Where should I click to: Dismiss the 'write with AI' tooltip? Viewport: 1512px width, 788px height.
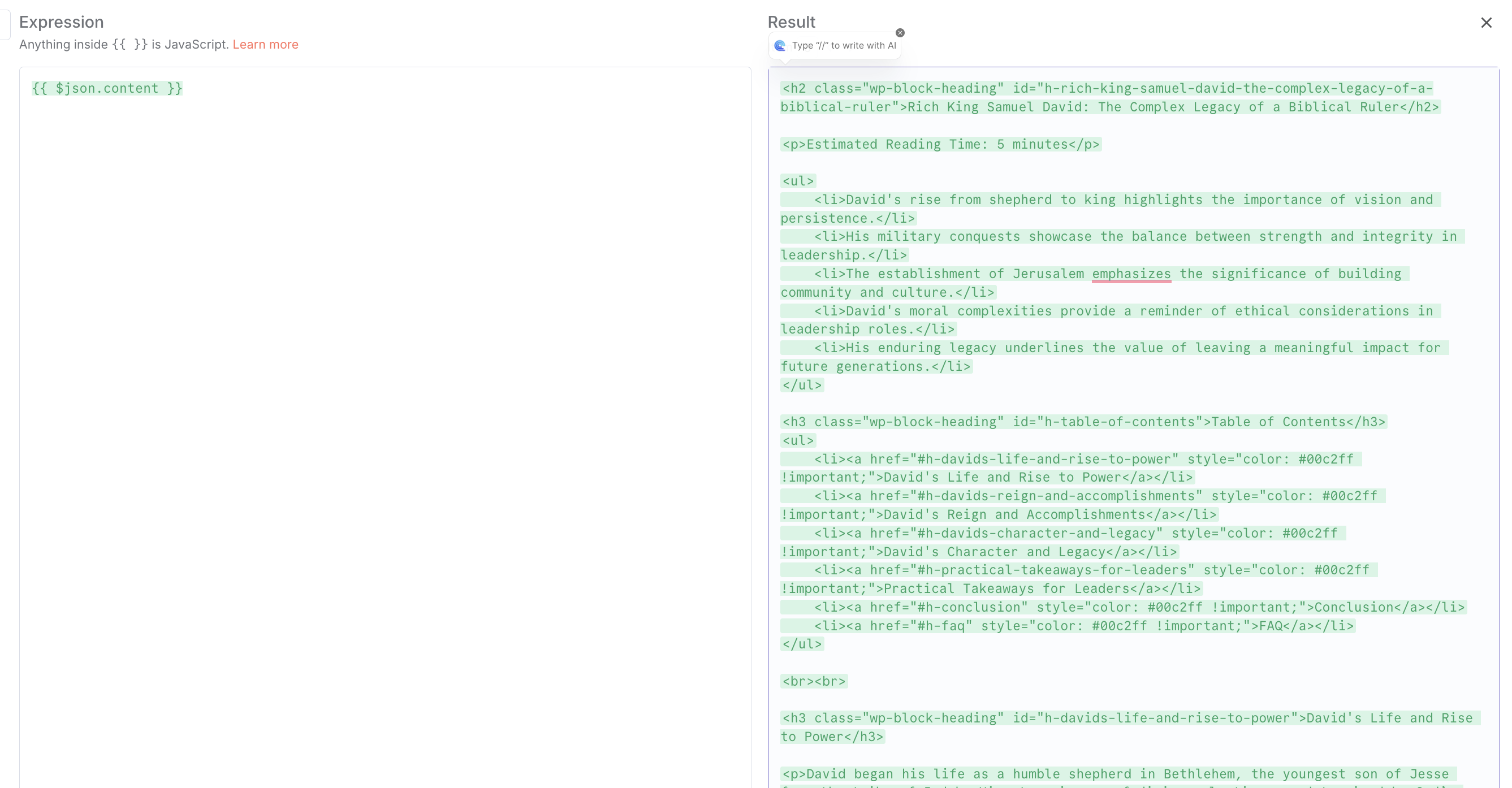[900, 33]
